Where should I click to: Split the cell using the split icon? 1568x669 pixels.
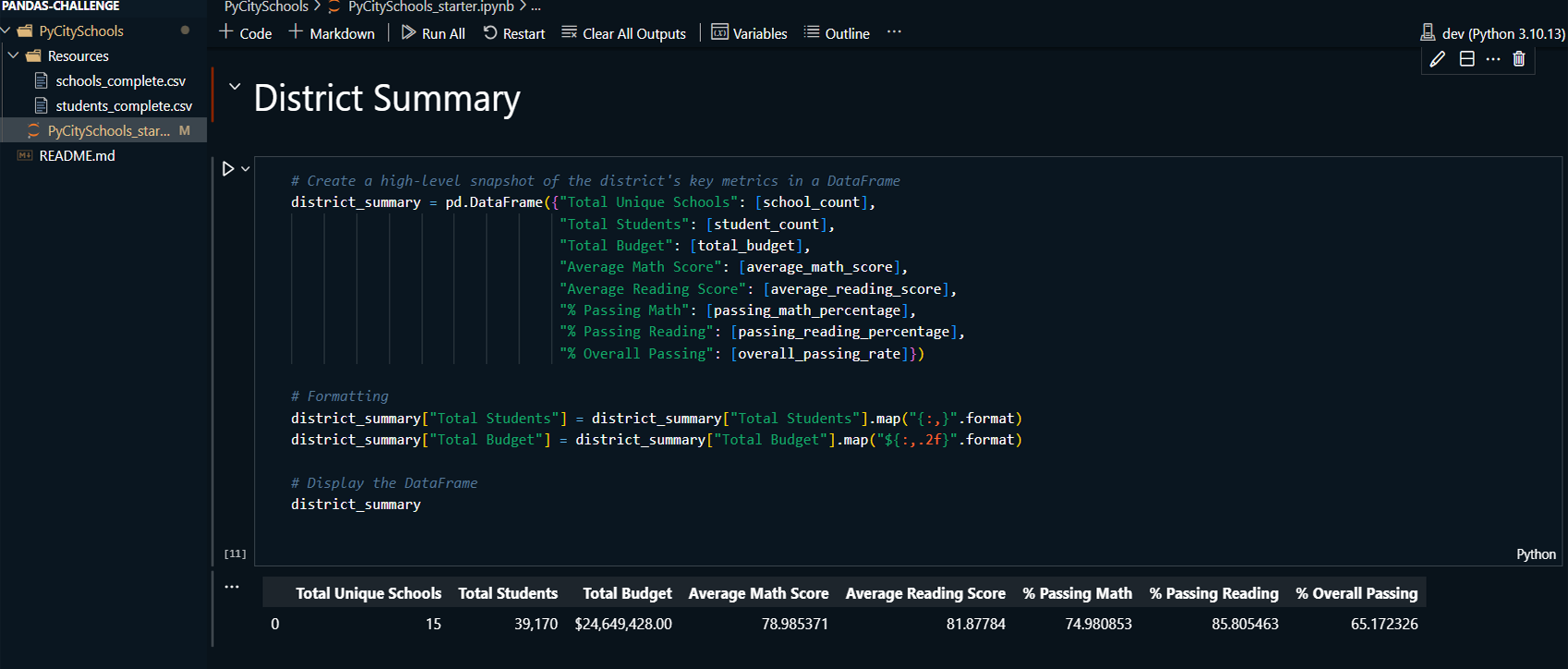click(1466, 59)
